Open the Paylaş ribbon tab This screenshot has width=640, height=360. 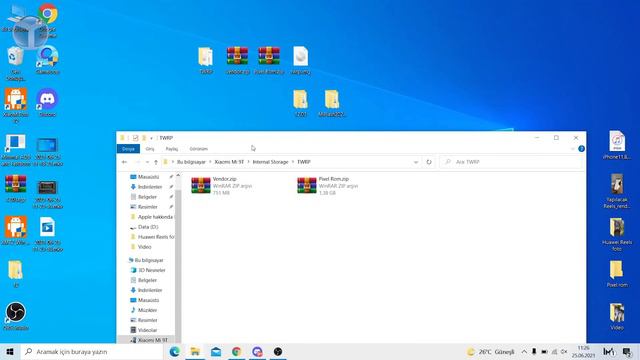[172, 149]
